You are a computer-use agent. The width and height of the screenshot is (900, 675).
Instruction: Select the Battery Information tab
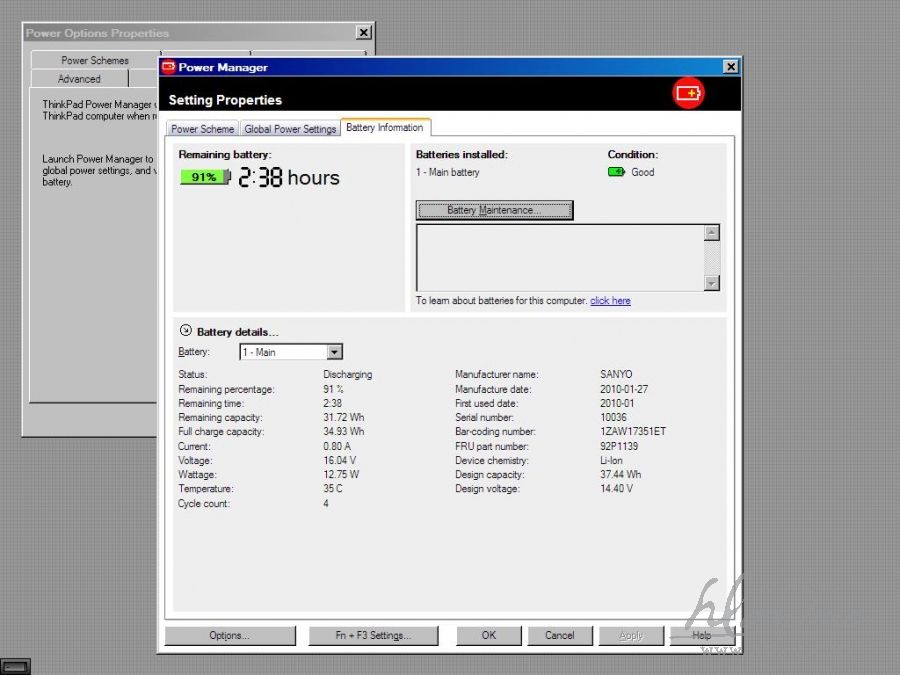coord(385,128)
